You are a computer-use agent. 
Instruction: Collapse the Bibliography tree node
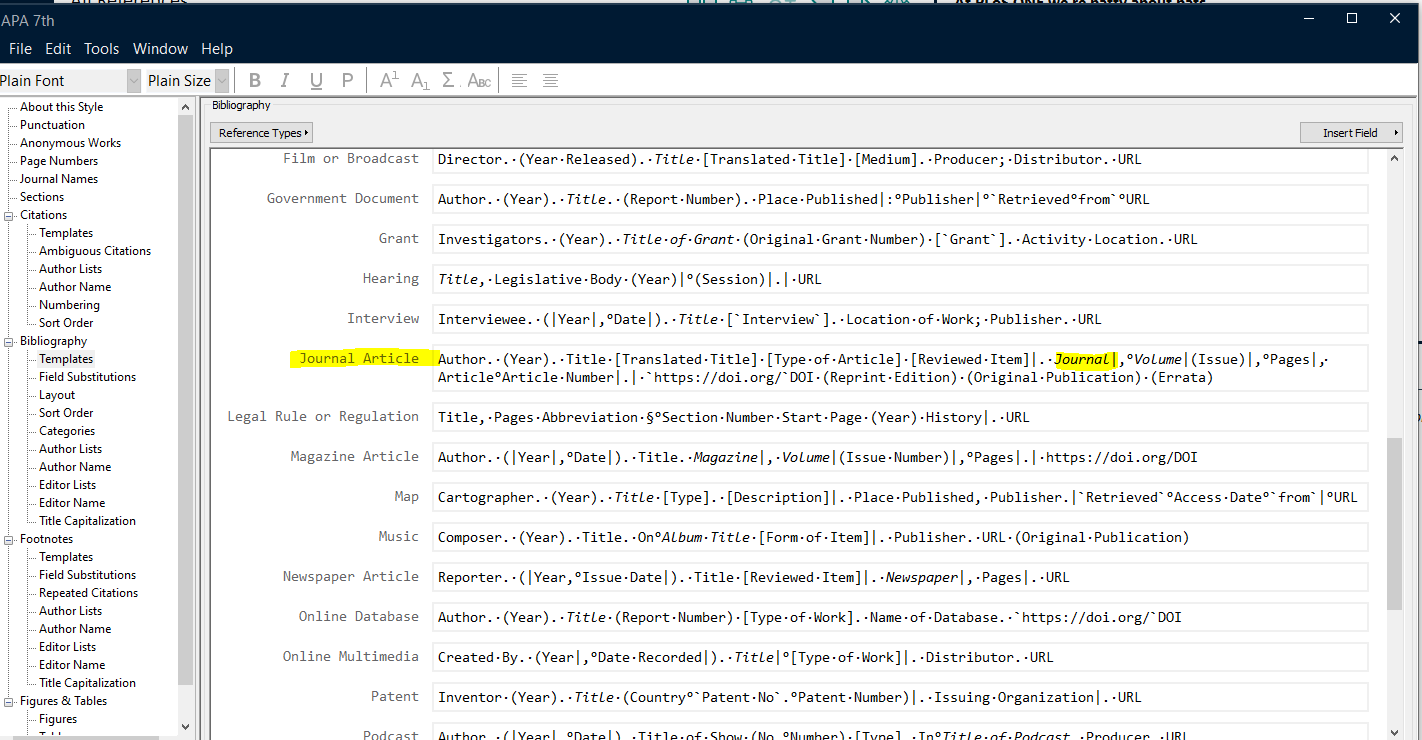tap(10, 341)
